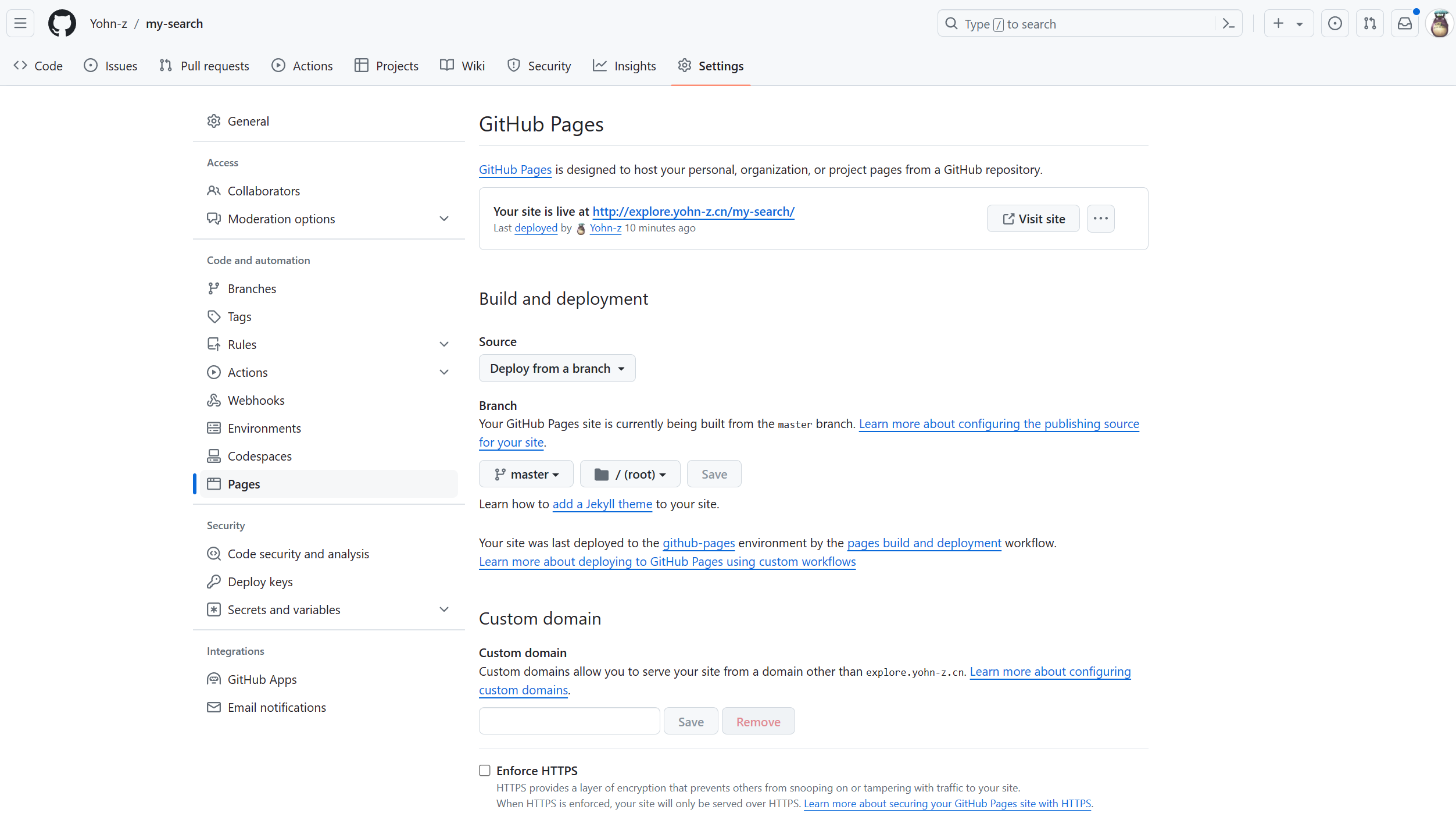Click the Moderation options comment icon
1456x813 pixels.
[214, 219]
